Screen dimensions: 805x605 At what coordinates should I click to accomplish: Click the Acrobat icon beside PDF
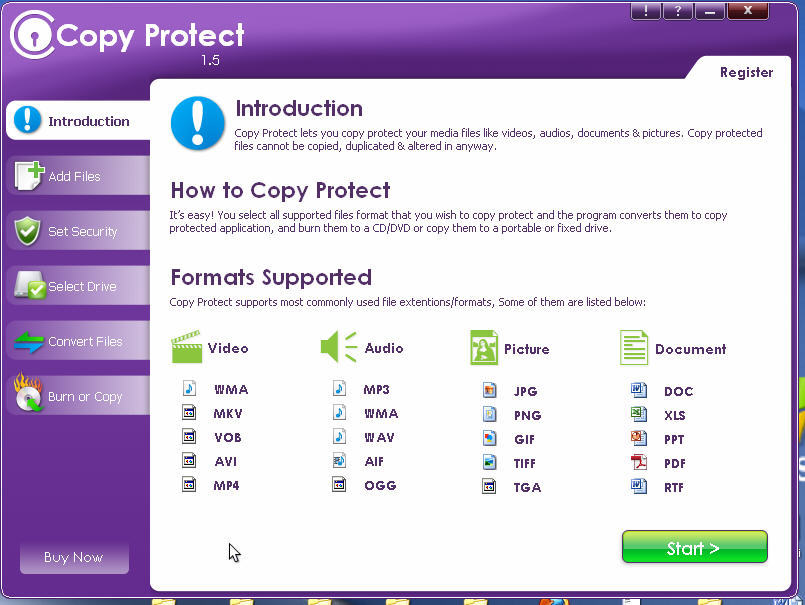(639, 462)
